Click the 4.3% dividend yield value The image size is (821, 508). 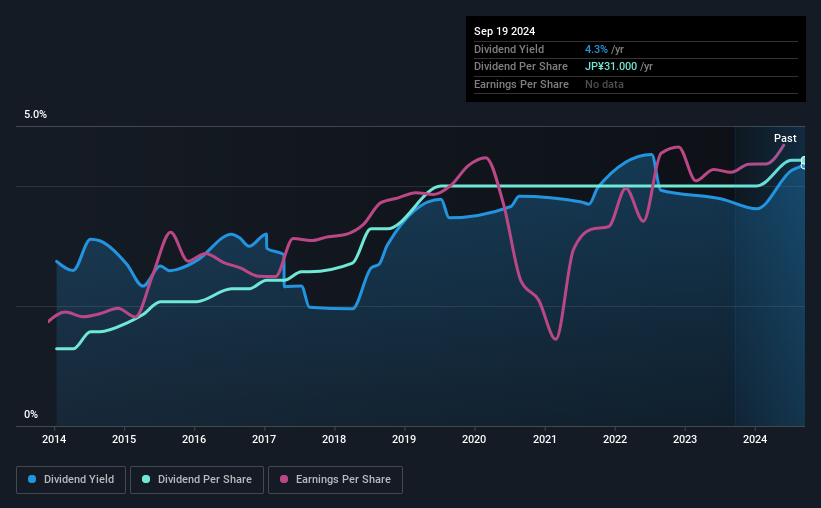tap(596, 49)
